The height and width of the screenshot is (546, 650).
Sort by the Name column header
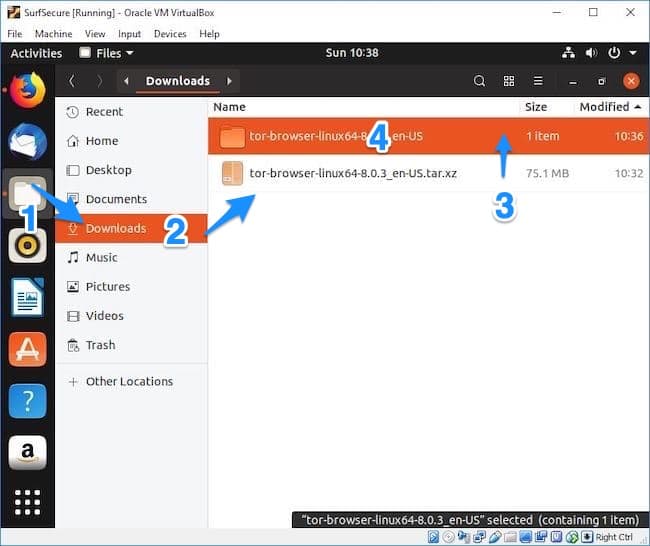[x=229, y=107]
